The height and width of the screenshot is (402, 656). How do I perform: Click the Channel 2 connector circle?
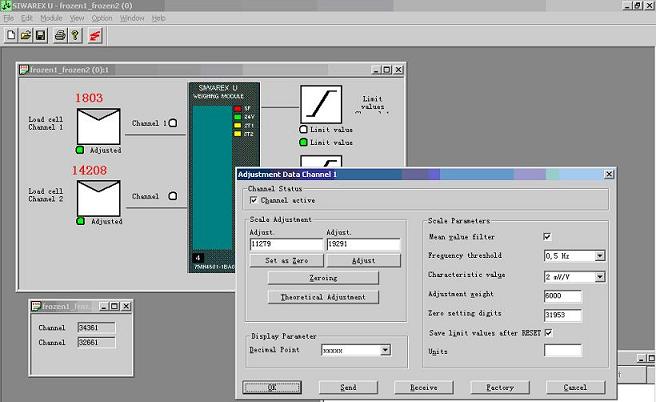click(x=172, y=196)
